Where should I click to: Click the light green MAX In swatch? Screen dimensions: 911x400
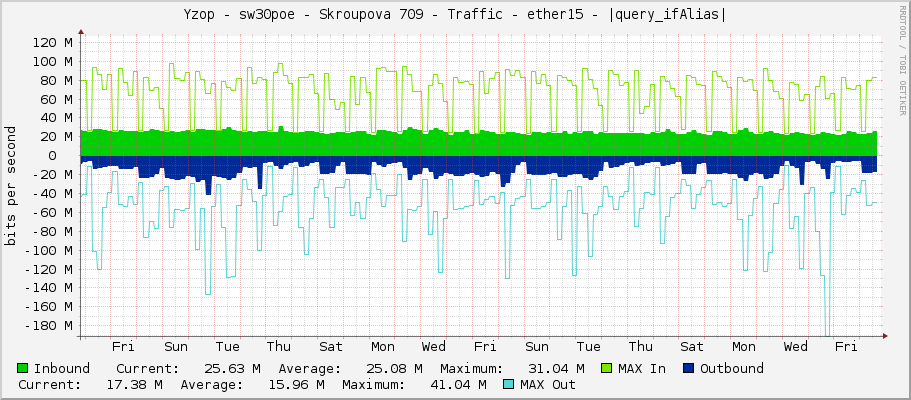coord(607,368)
